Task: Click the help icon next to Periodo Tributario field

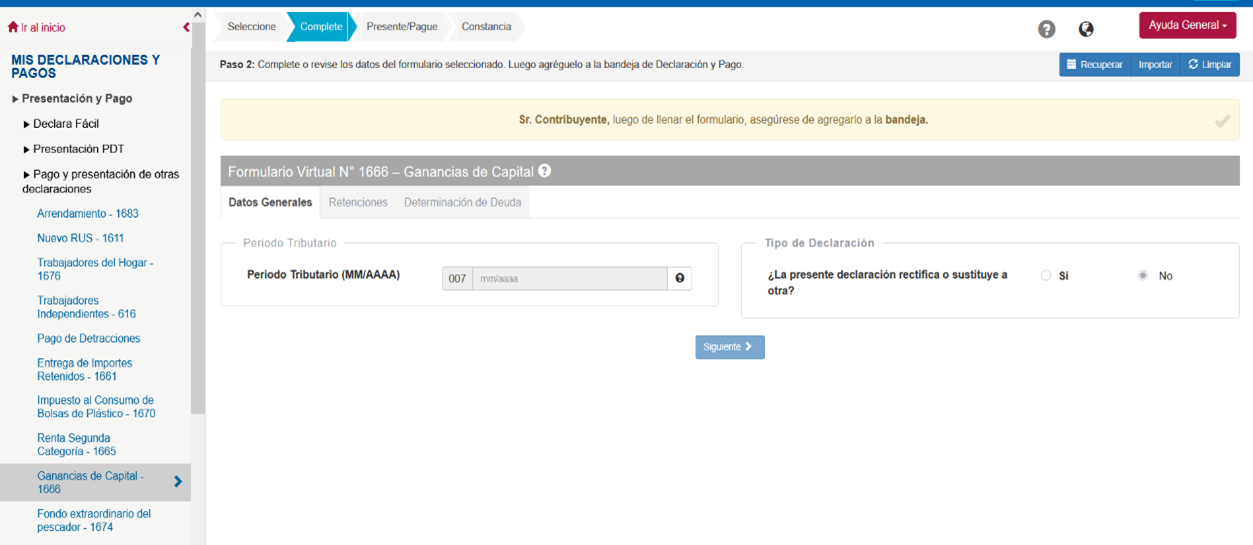Action: click(x=680, y=278)
